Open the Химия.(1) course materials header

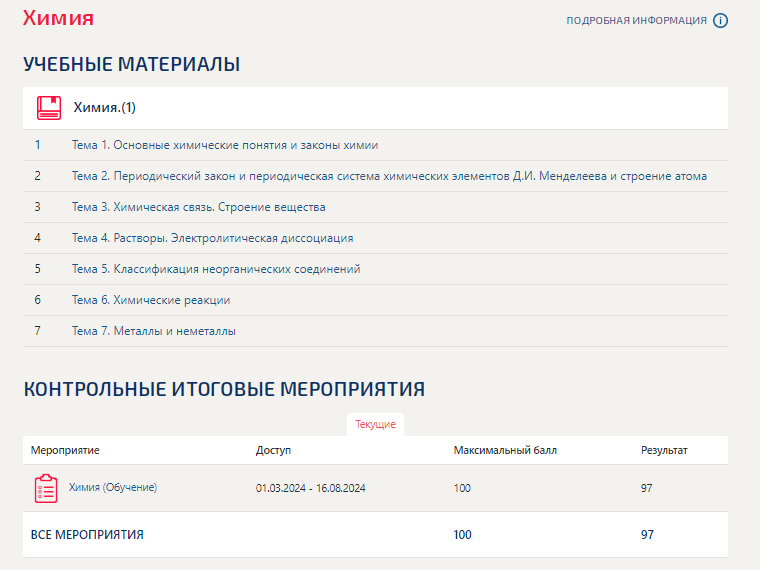coord(375,108)
